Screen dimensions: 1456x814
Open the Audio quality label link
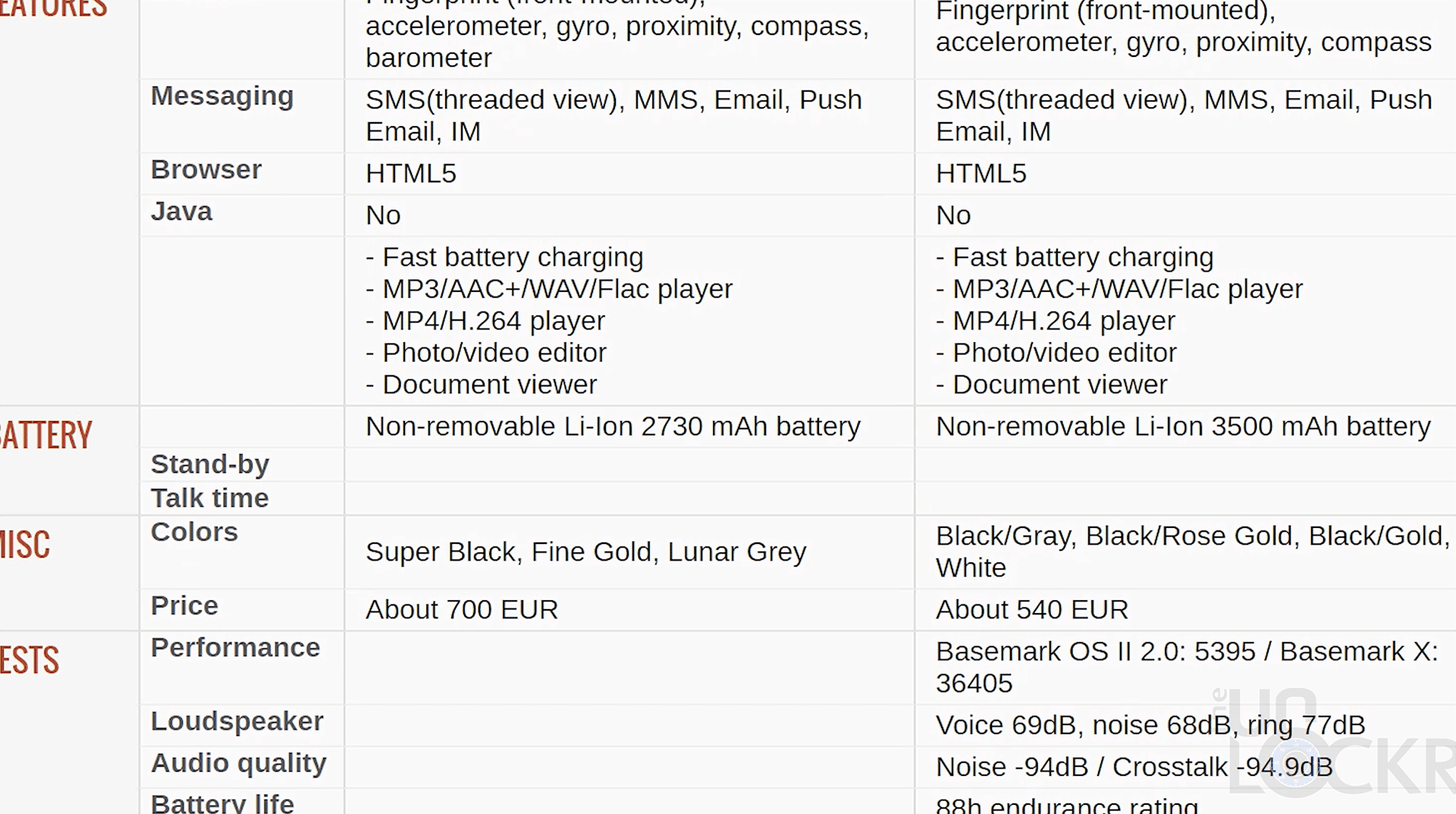tap(238, 763)
